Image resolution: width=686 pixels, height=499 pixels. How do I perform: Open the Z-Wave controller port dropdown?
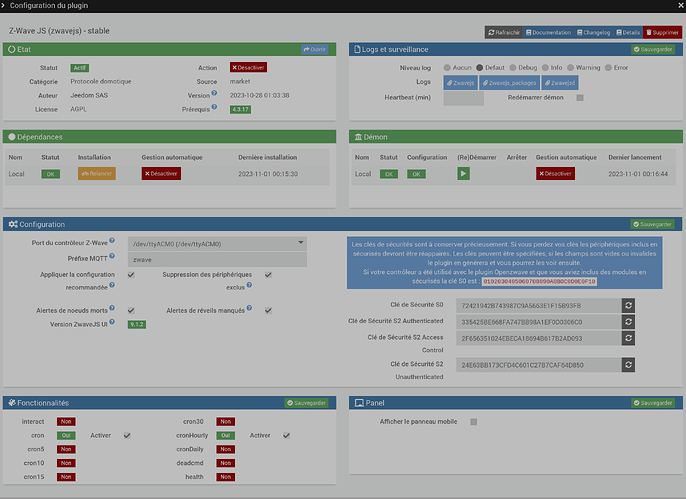(x=217, y=244)
